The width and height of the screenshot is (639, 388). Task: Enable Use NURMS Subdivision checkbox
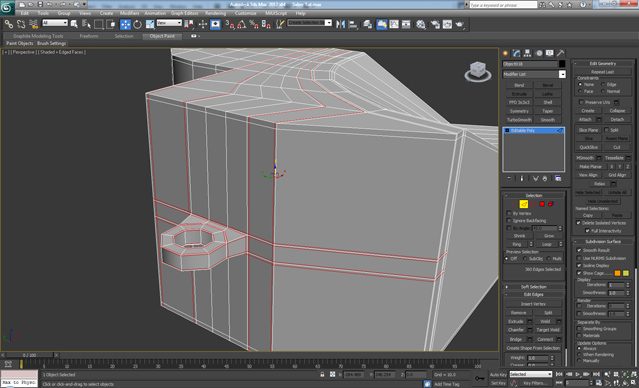coord(579,258)
